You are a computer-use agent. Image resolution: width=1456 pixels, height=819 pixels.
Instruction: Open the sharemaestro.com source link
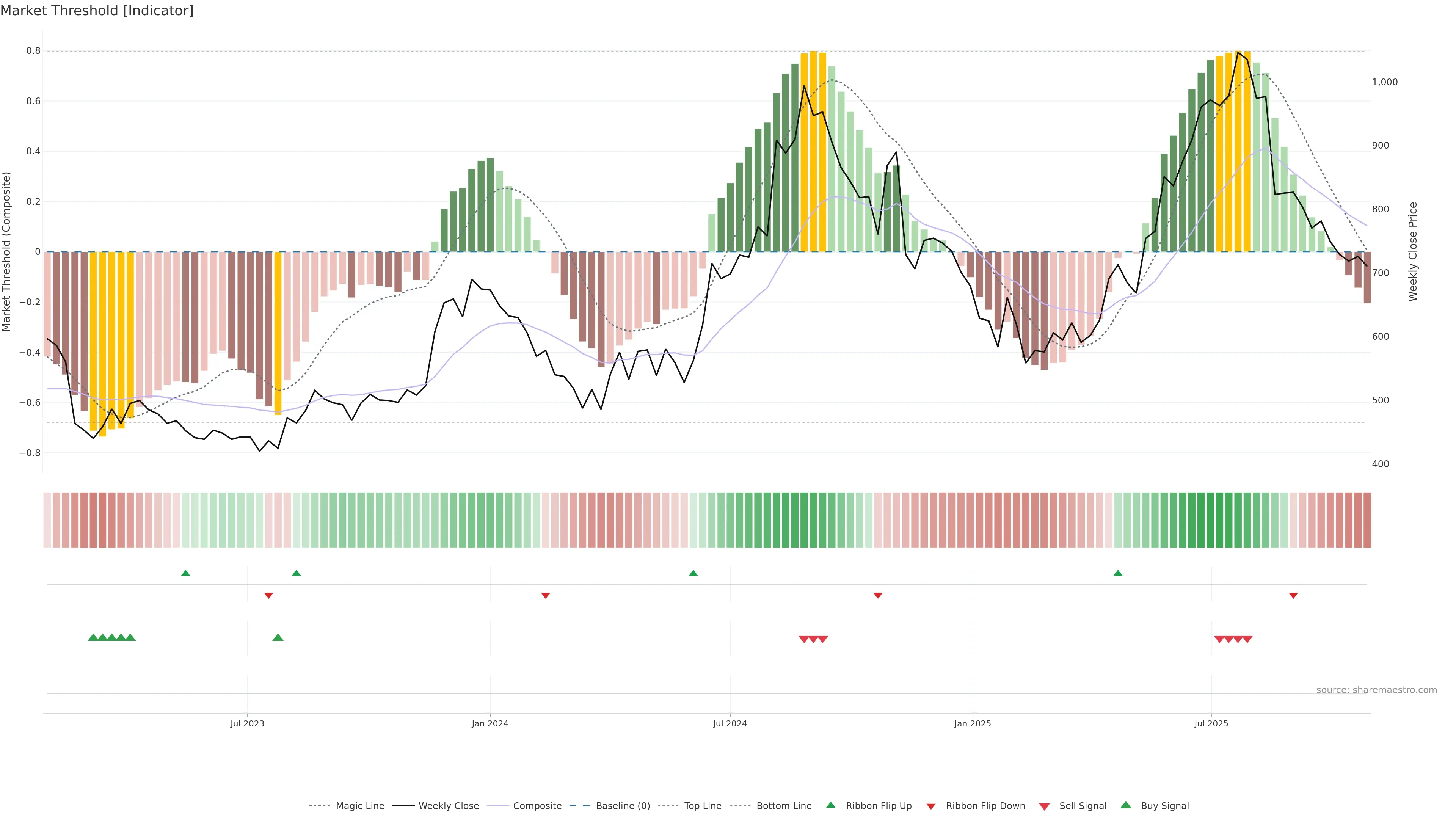(x=1376, y=690)
